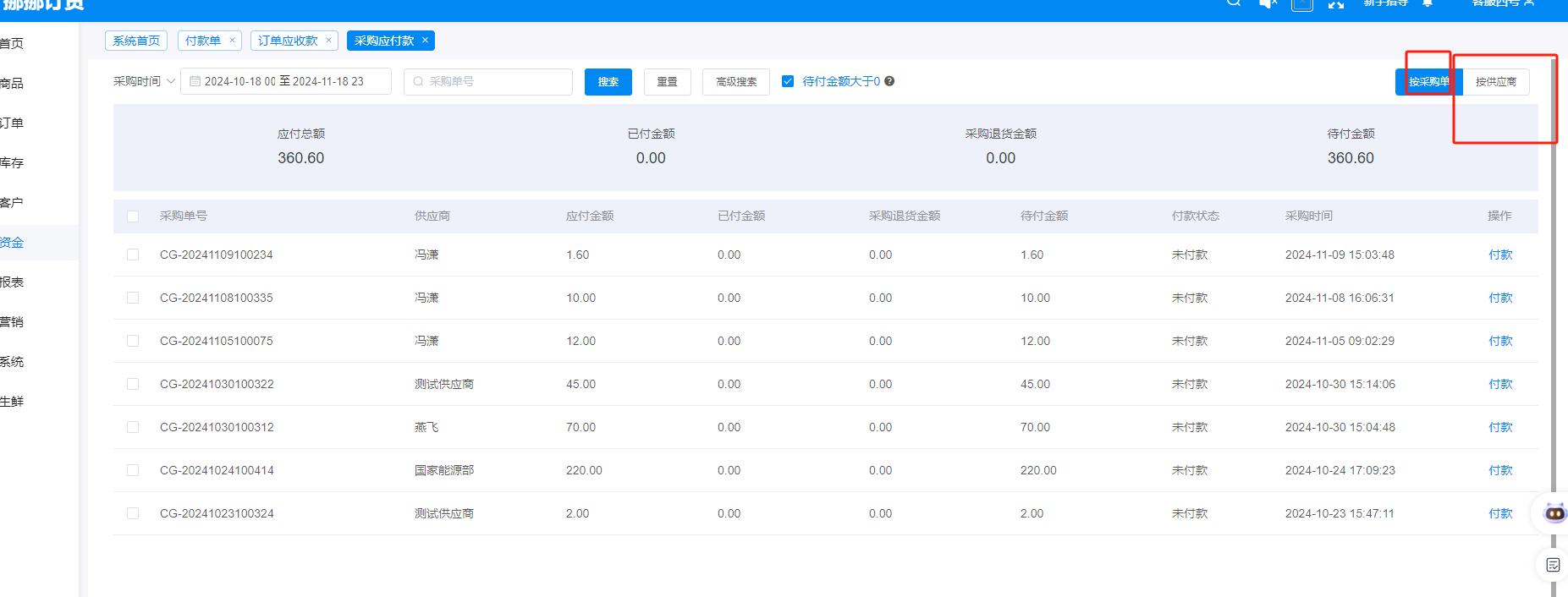Select the row checkbox for CG-20241109100234

point(133,255)
